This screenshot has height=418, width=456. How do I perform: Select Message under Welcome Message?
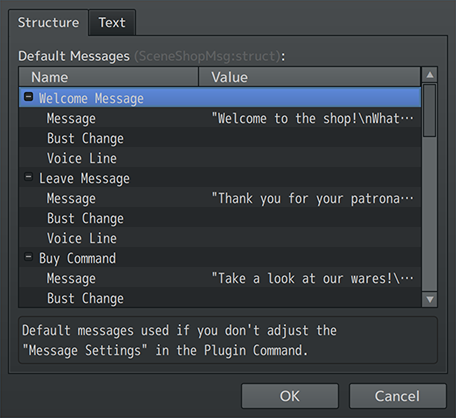click(x=220, y=117)
